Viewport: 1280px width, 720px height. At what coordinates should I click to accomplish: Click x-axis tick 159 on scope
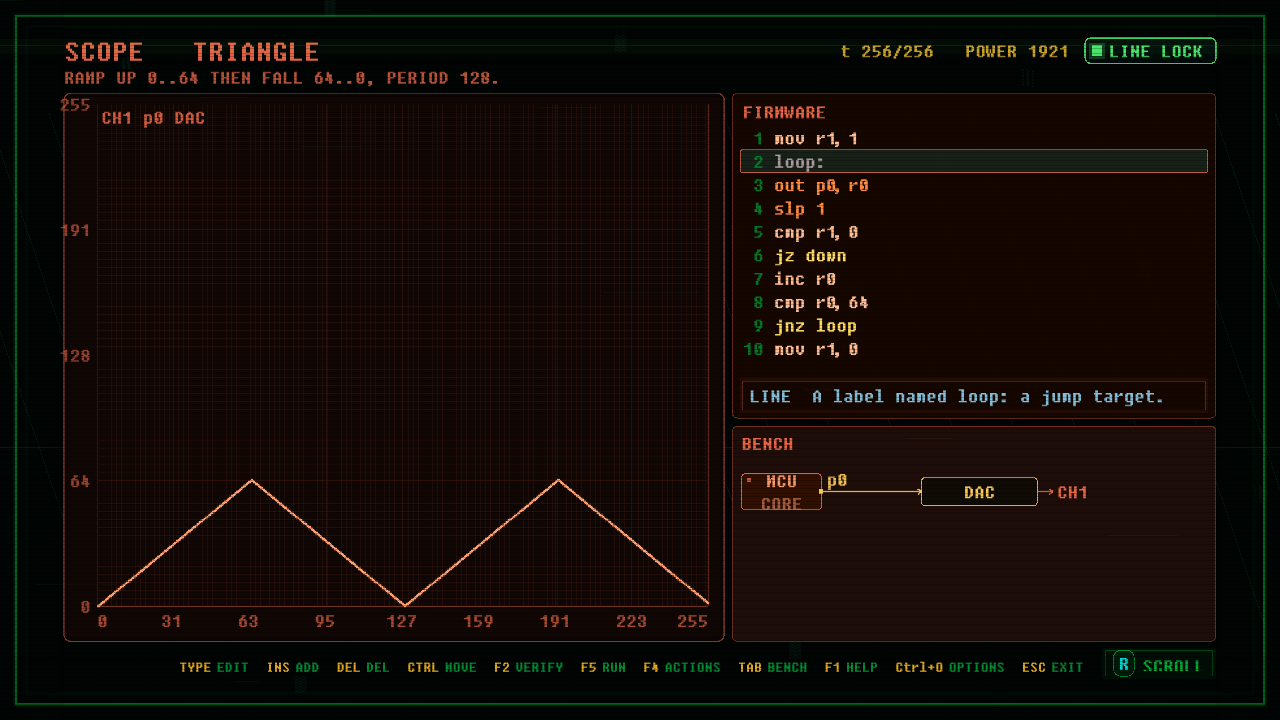click(478, 622)
